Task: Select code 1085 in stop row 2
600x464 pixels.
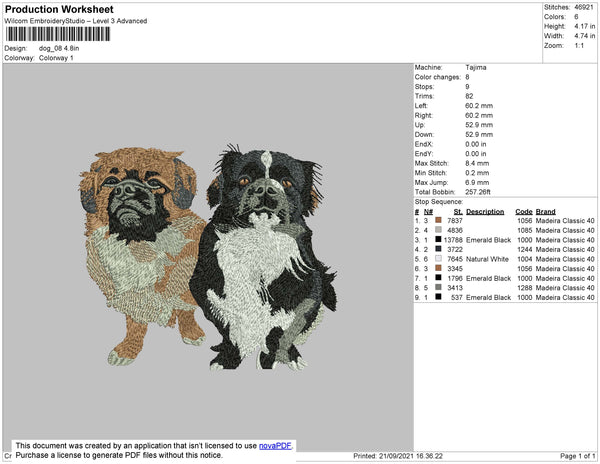Action: 525,230
